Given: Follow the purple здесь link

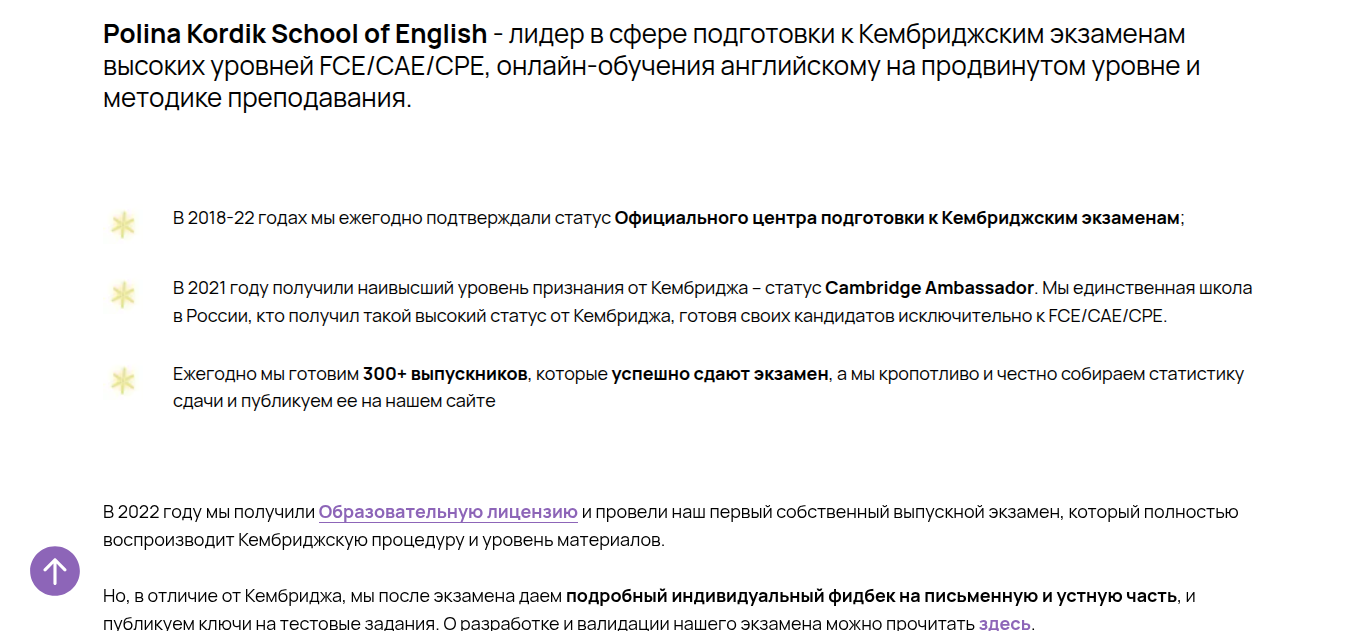Looking at the screenshot, I should pyautogui.click(x=1004, y=624).
